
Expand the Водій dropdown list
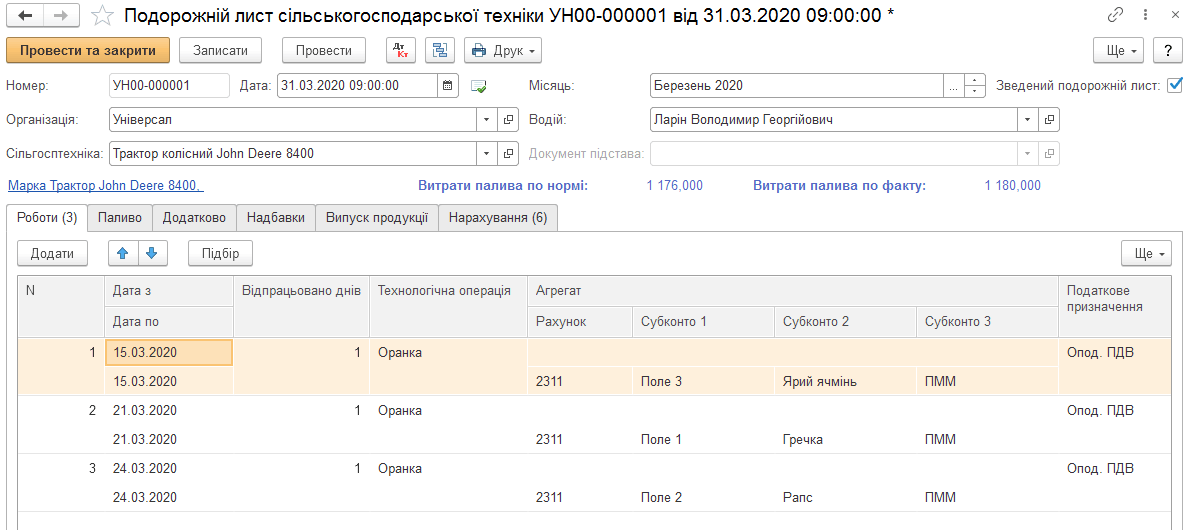click(x=1028, y=120)
